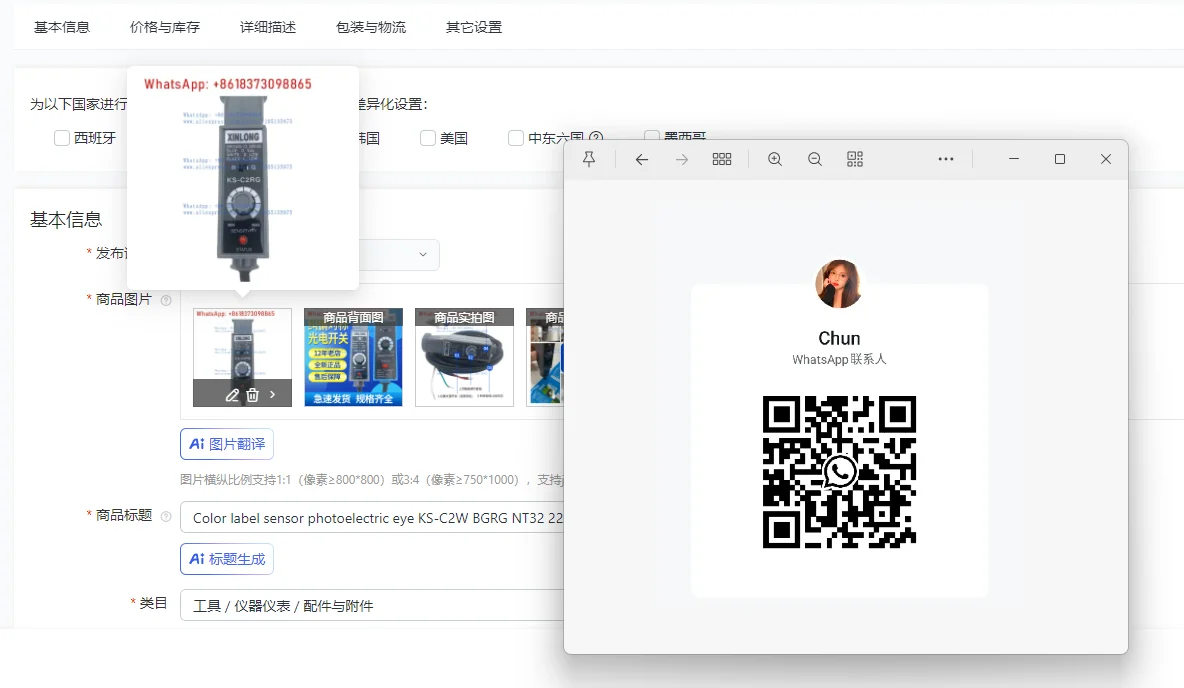The image size is (1184, 688).
Task: Scan the WhatsApp QR code for Chun
Action: [839, 470]
